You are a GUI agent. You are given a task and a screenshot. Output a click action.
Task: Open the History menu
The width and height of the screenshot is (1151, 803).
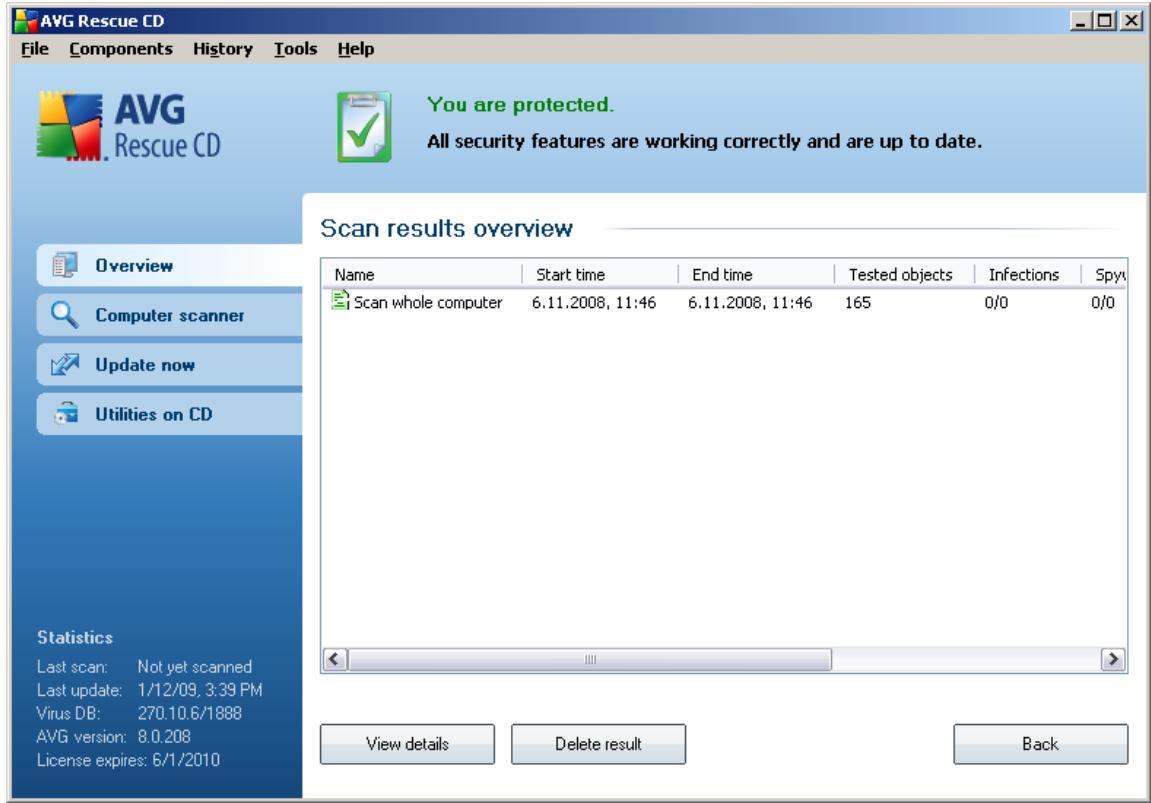point(222,49)
